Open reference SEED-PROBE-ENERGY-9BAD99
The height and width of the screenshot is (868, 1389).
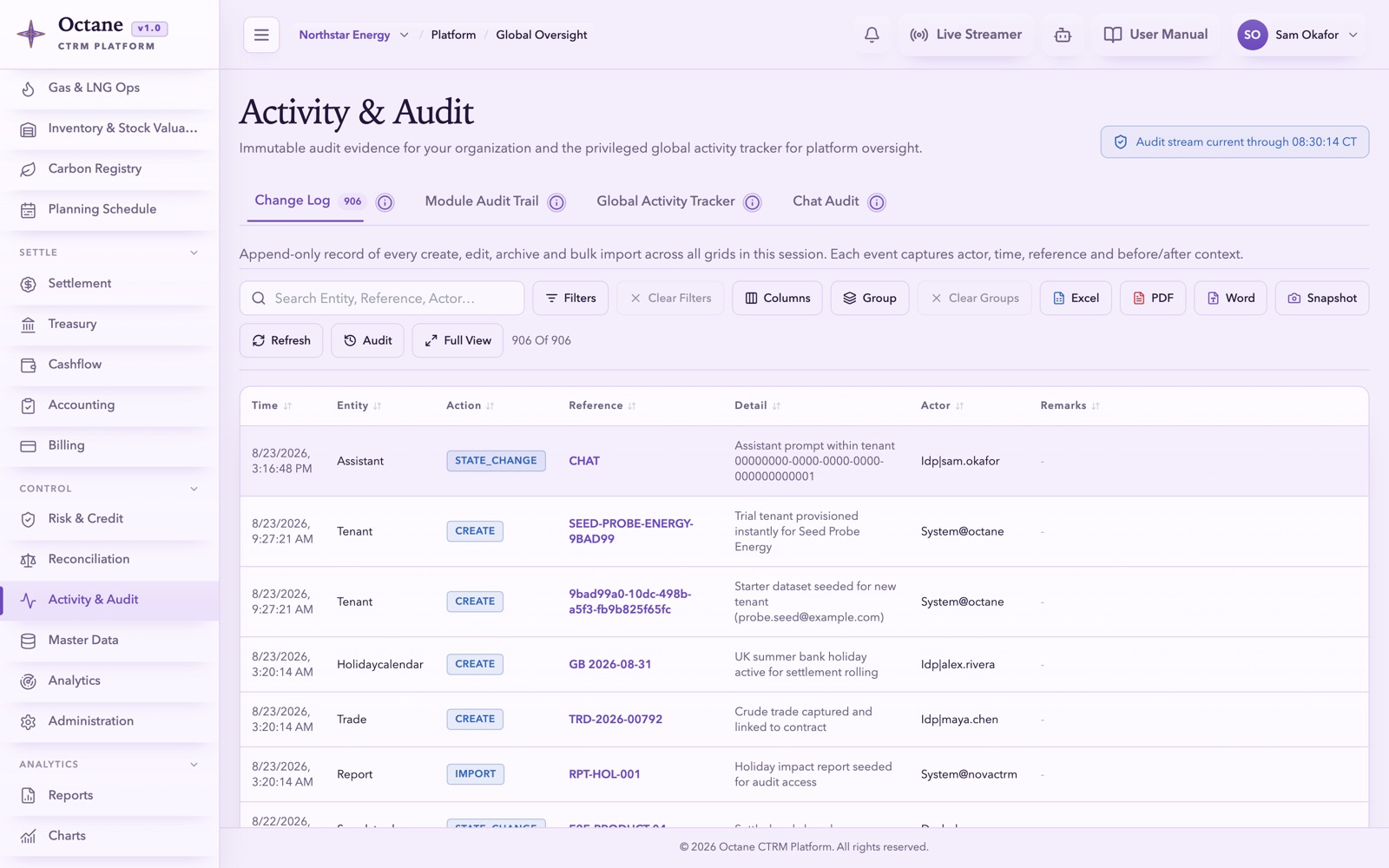pos(631,531)
